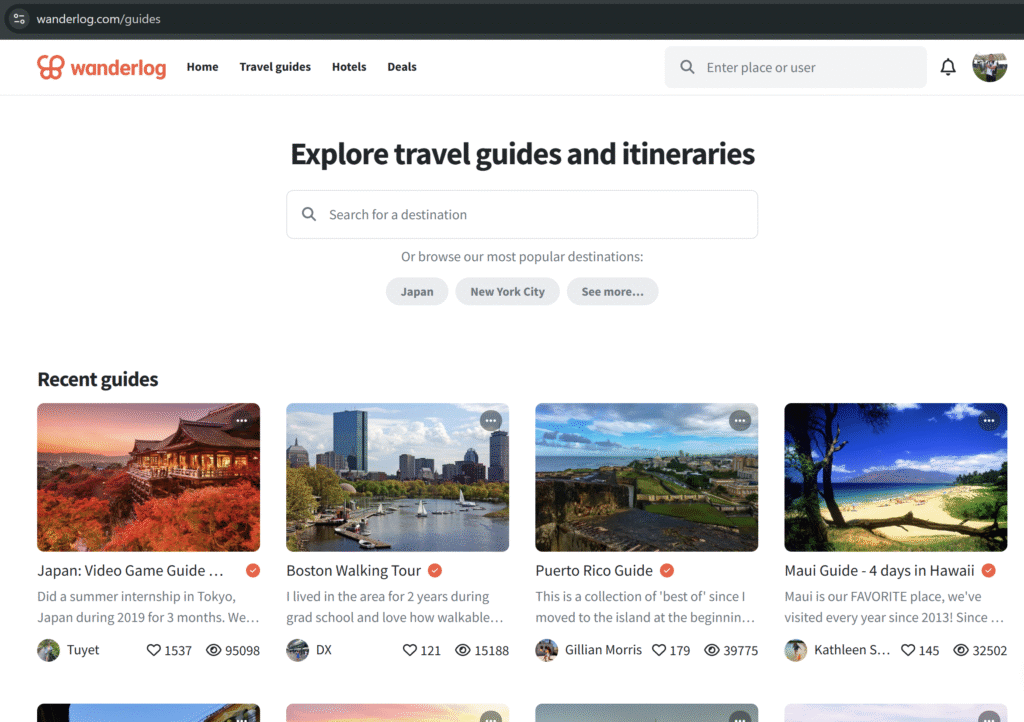Click the Boston description starting 'I lived in the area'
Image resolution: width=1024 pixels, height=722 pixels.
[x=395, y=607]
